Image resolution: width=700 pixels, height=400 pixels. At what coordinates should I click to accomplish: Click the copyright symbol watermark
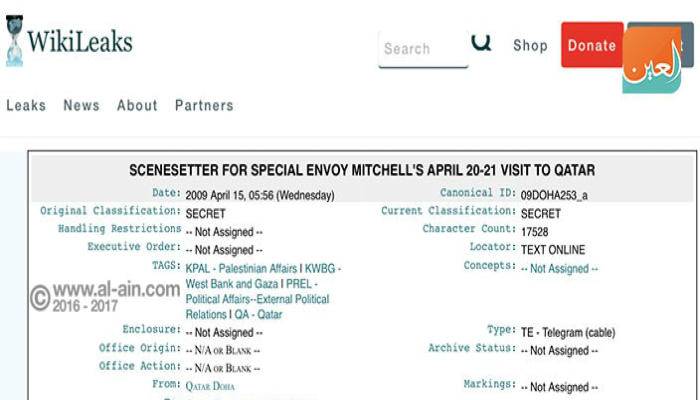click(x=40, y=298)
